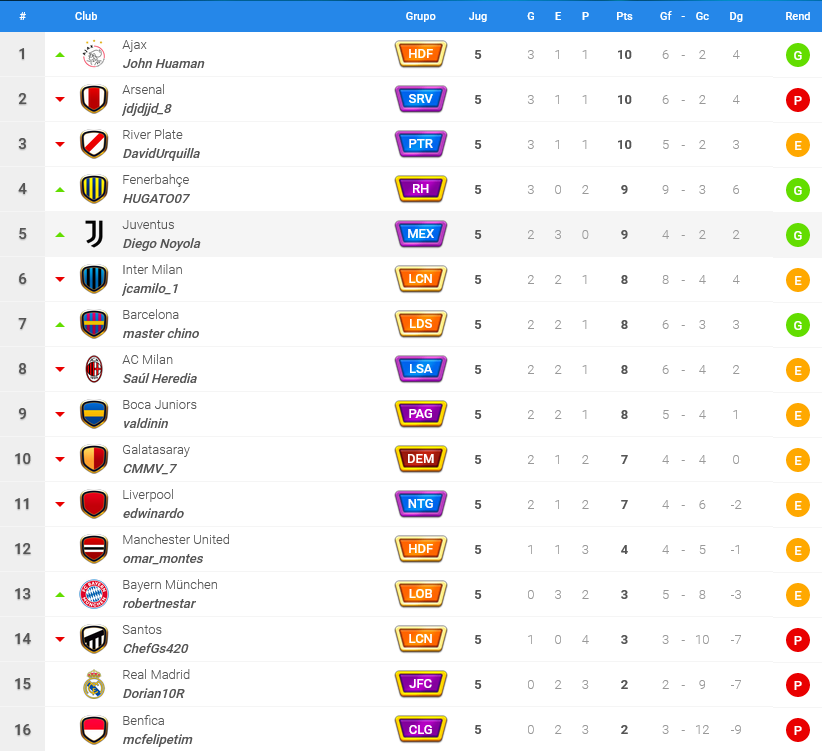Click the green G form indicator for Ajax
Image resolution: width=822 pixels, height=751 pixels.
[x=797, y=55]
